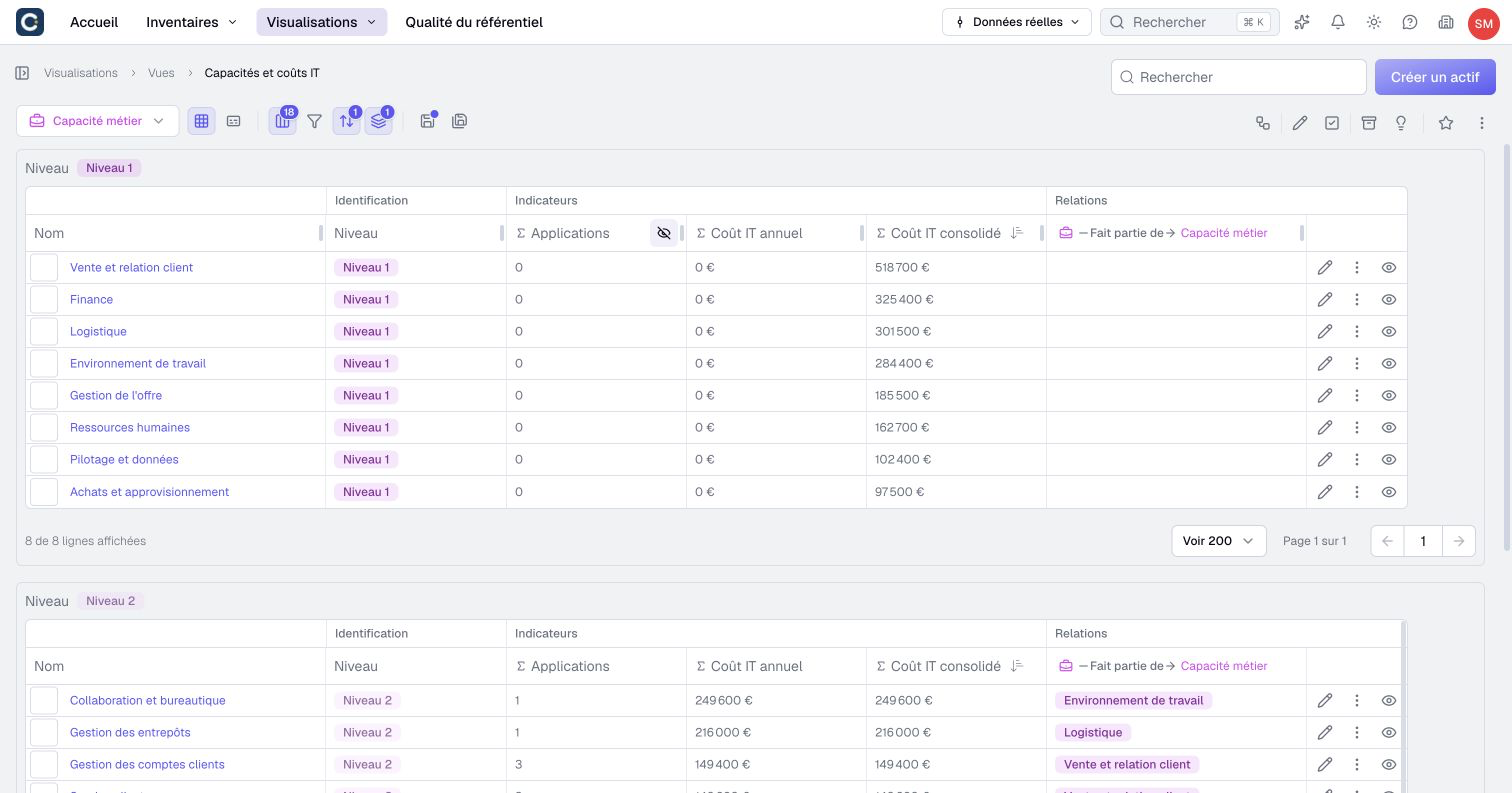Toggle multi-select checkmark mode icon
The width and height of the screenshot is (1512, 793).
tap(1332, 123)
